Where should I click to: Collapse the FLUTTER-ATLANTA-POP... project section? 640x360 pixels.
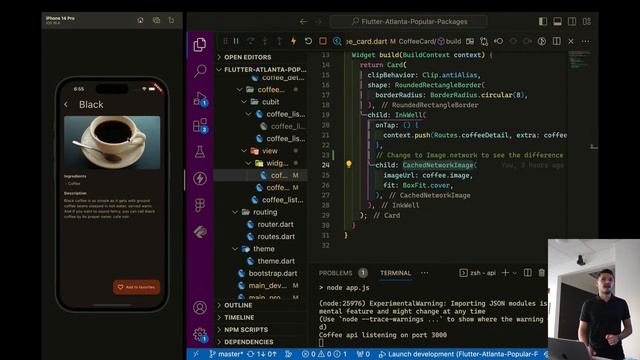(261, 69)
